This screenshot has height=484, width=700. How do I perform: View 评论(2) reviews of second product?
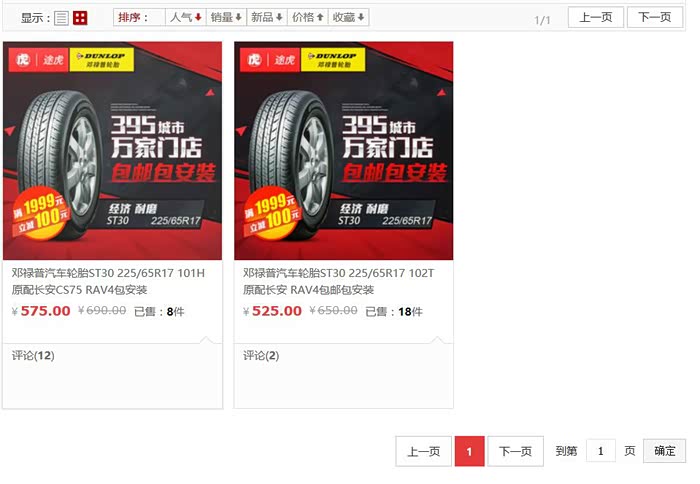click(261, 355)
